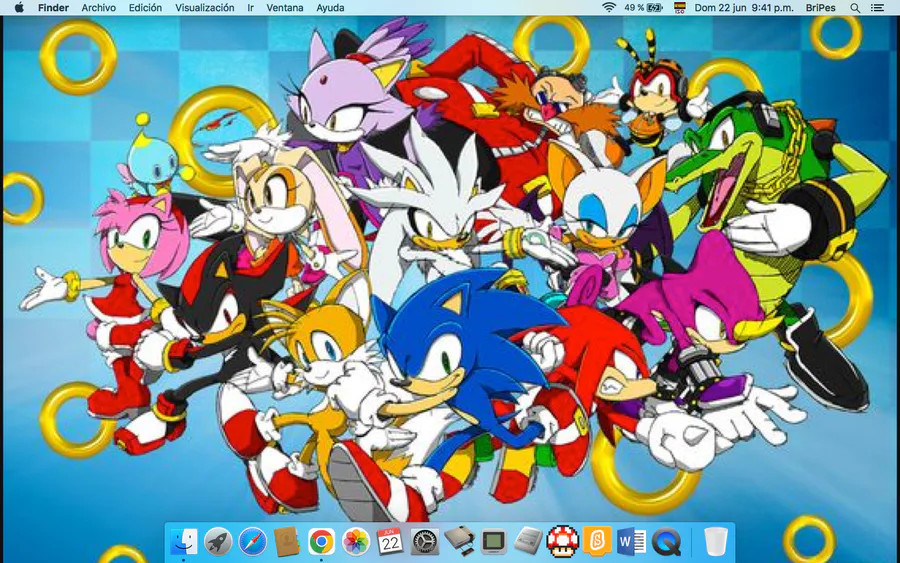Image resolution: width=900 pixels, height=563 pixels.
Task: Open the pixel mushroom app icon
Action: [x=562, y=541]
